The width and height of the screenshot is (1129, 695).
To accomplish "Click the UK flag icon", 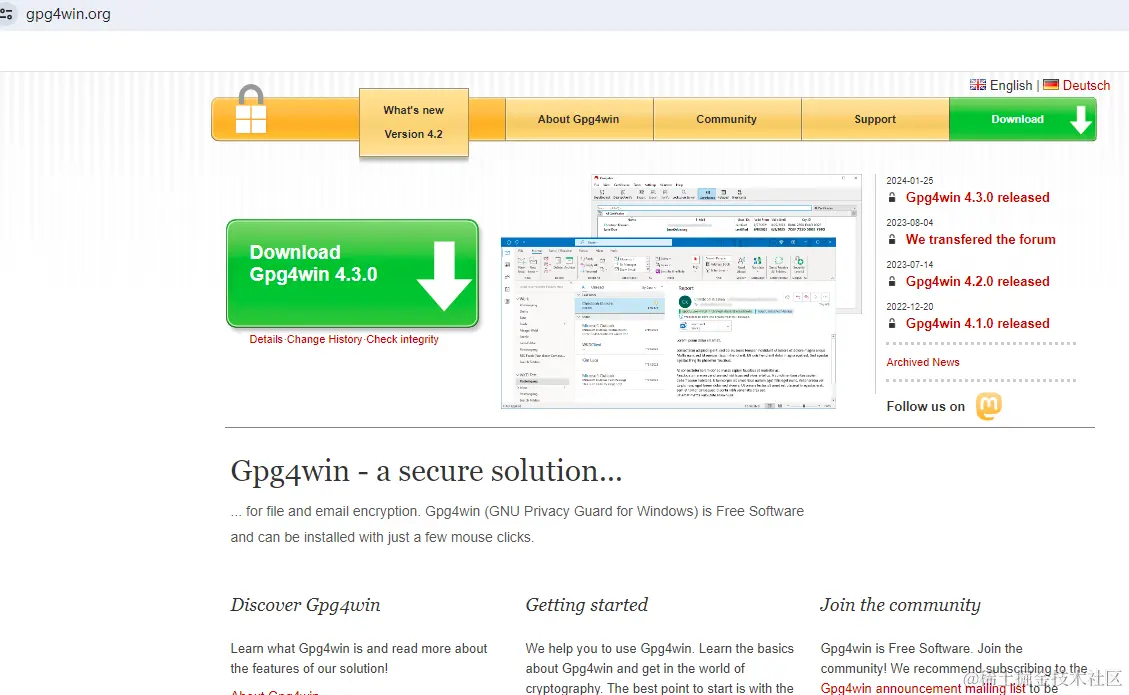I will coord(978,85).
